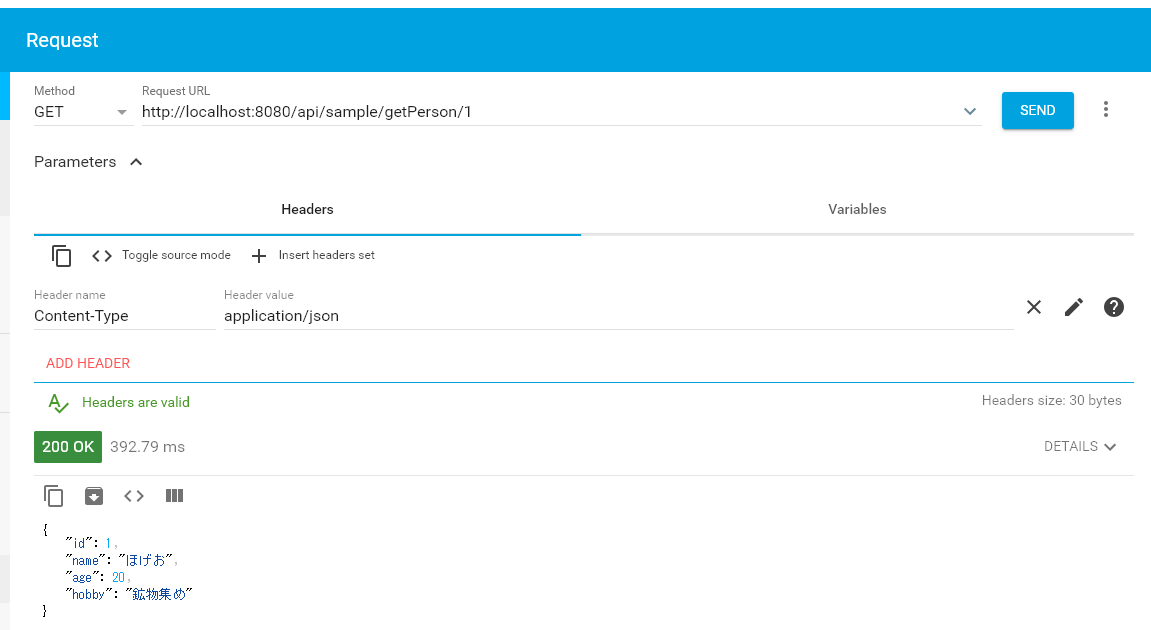Image resolution: width=1151 pixels, height=630 pixels.
Task: Send the GET request
Action: (1037, 110)
